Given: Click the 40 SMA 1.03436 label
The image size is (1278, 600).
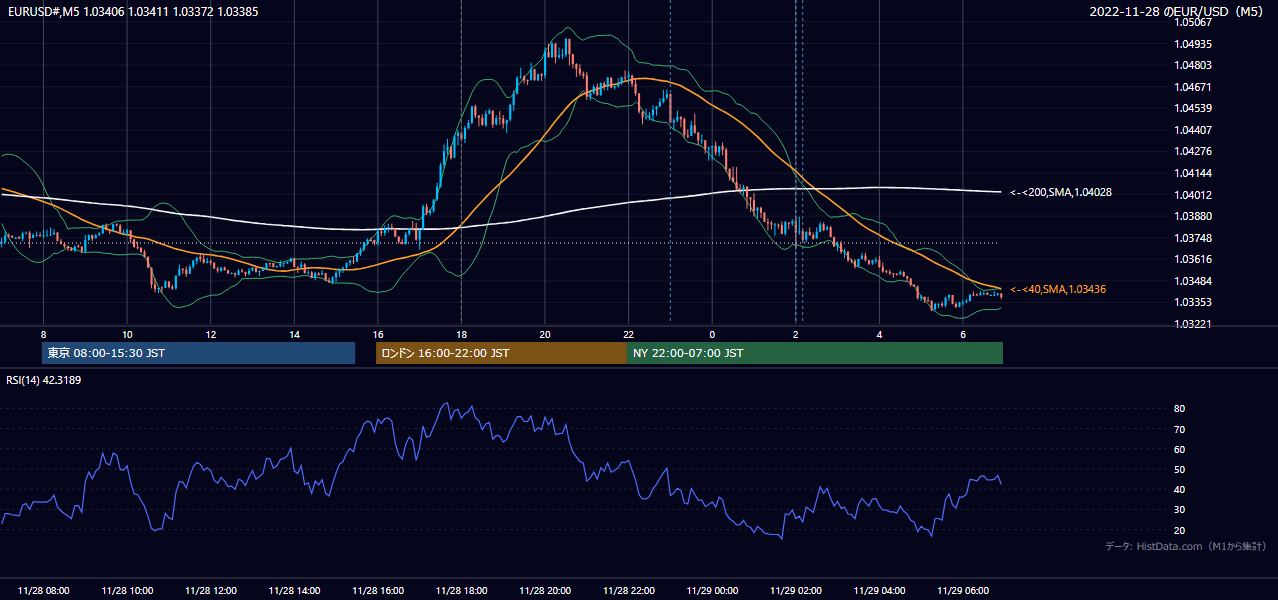Looking at the screenshot, I should tap(1058, 289).
